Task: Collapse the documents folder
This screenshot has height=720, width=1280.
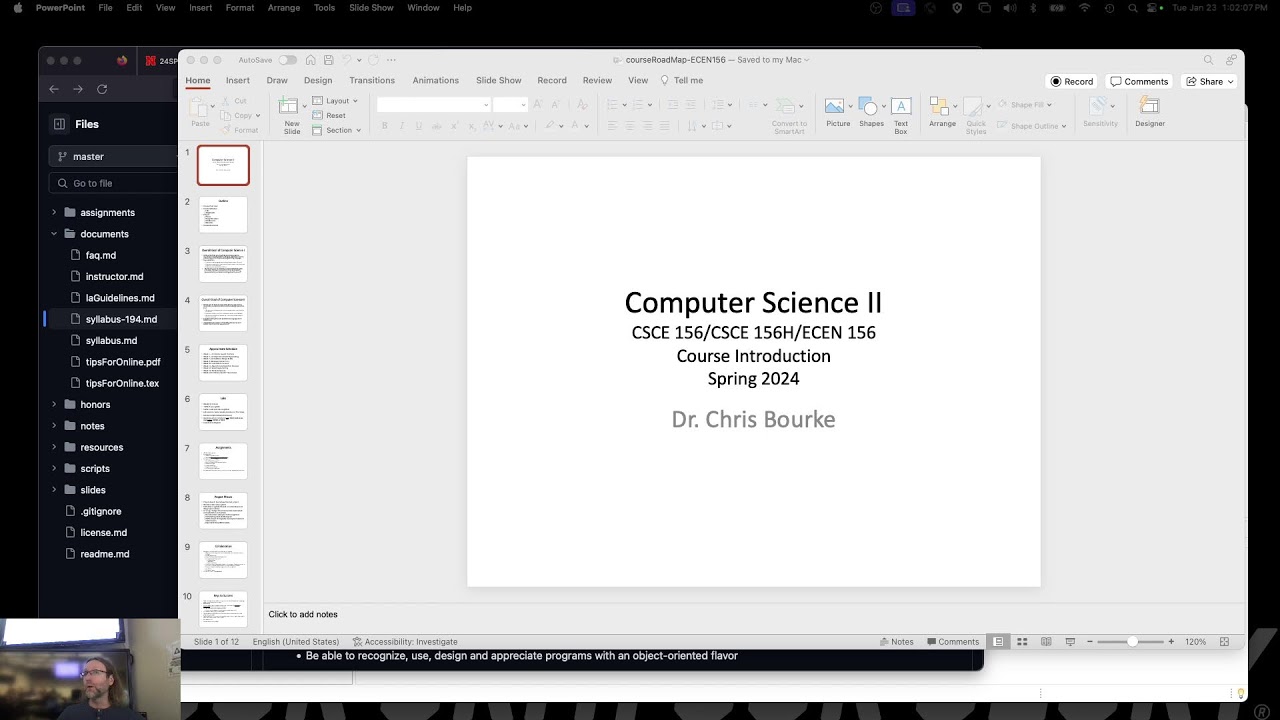Action: coord(54,234)
